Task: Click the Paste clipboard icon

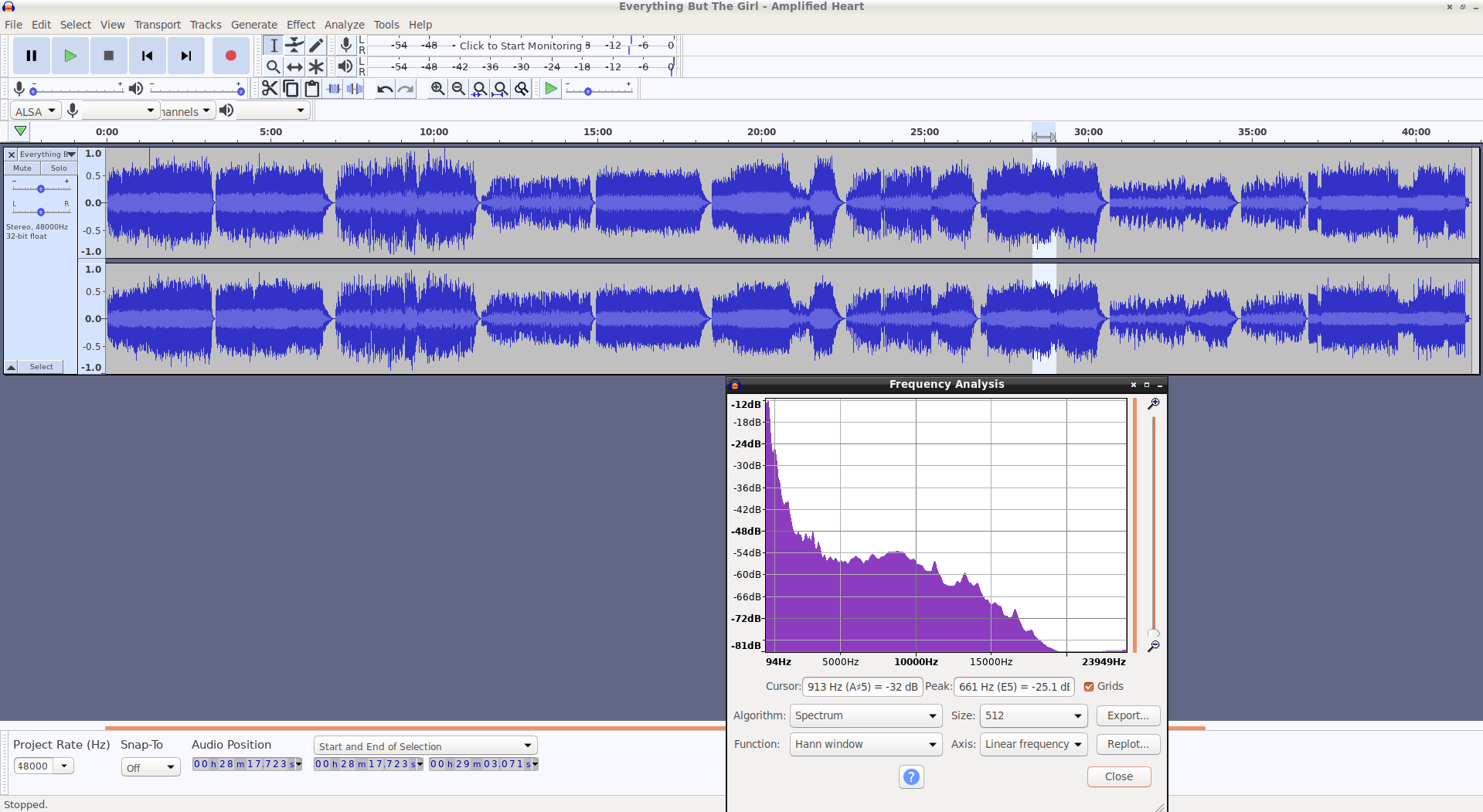Action: [312, 89]
